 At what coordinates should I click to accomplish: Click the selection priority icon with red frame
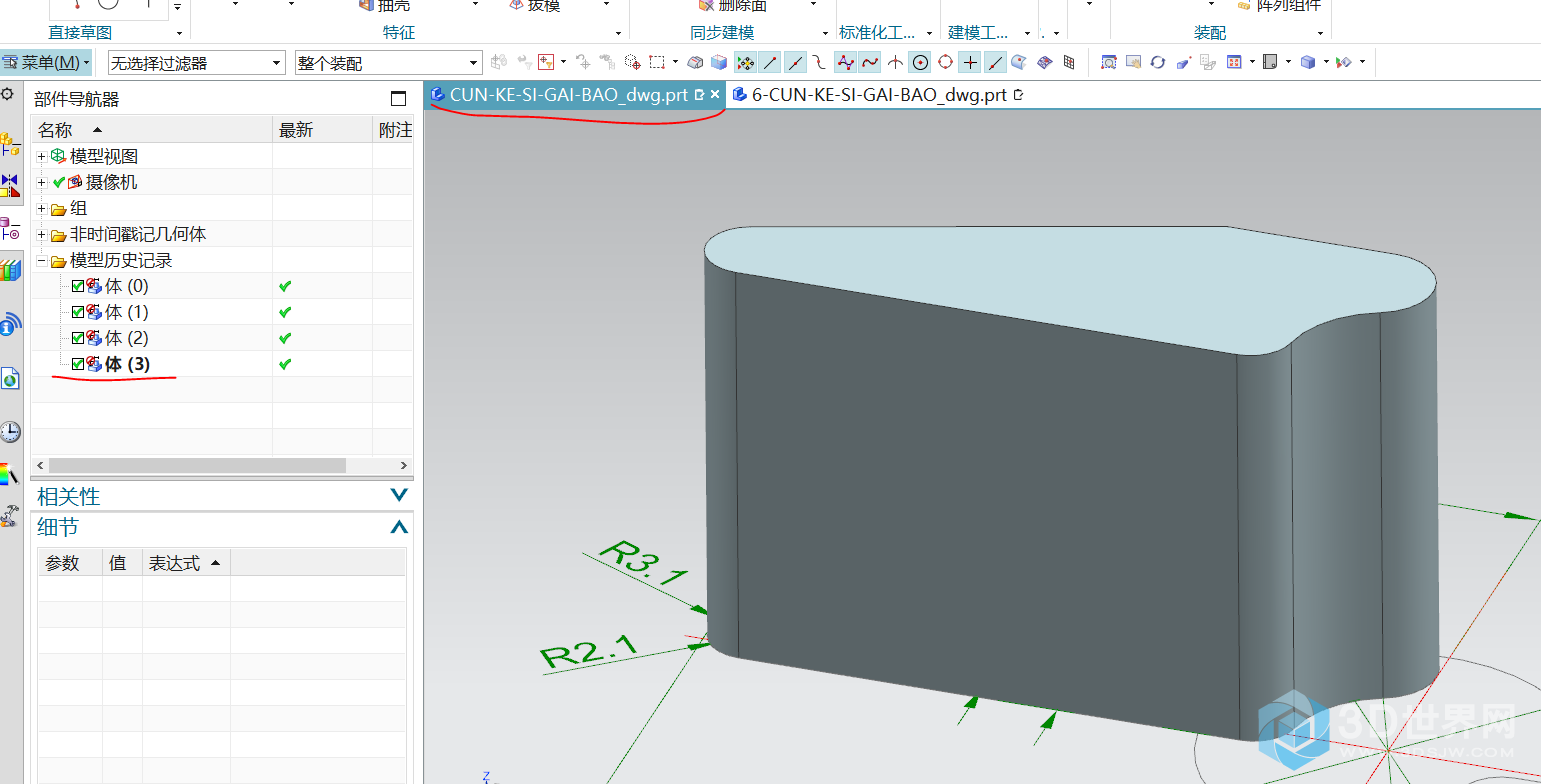[546, 62]
